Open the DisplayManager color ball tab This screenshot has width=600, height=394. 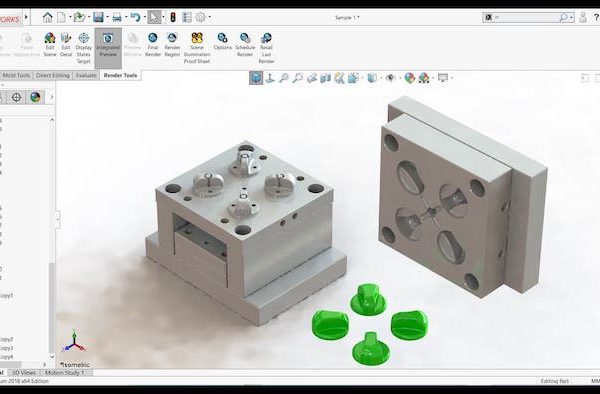[35, 97]
